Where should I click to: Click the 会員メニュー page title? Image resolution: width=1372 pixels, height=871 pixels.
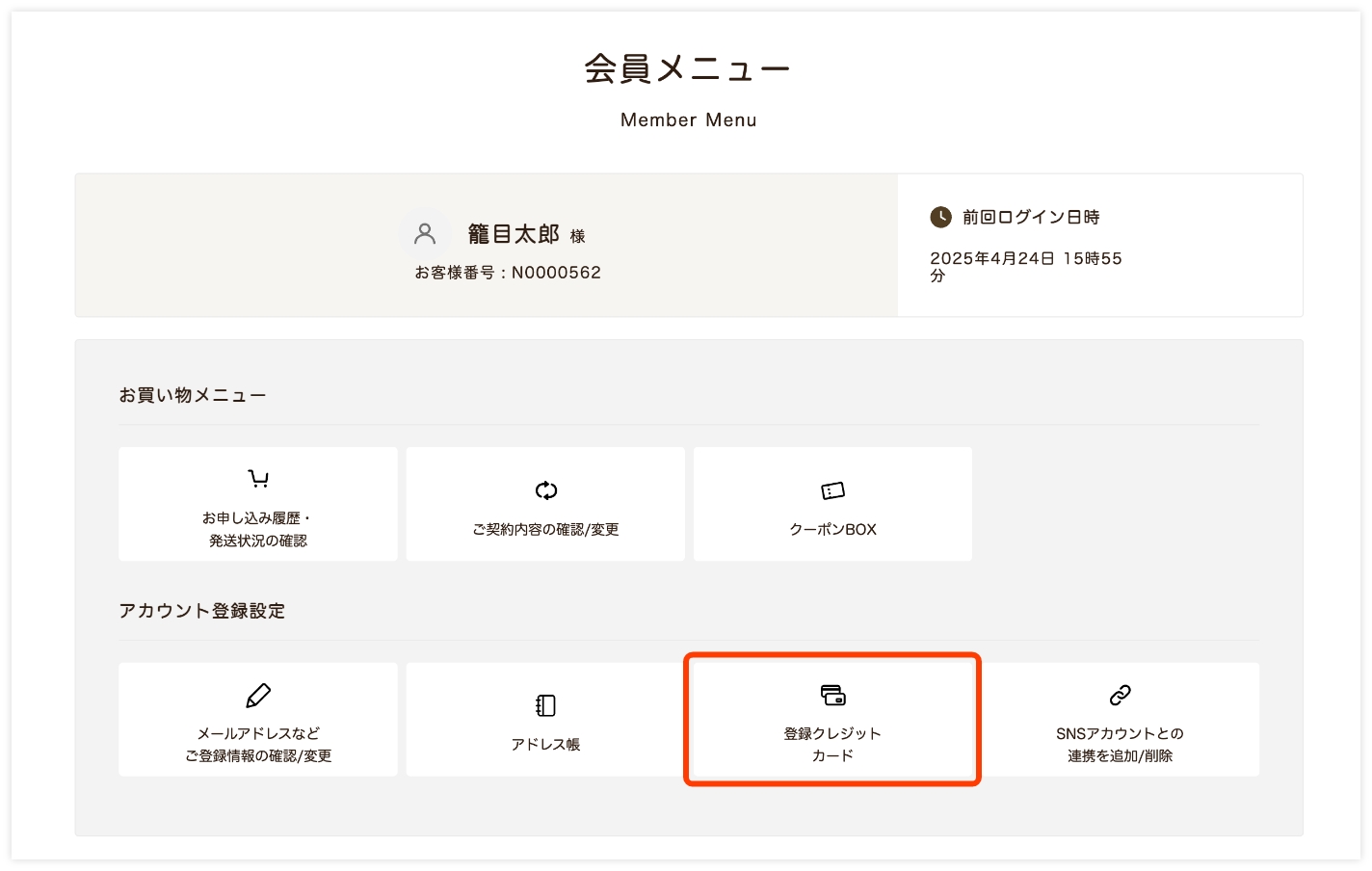[688, 68]
